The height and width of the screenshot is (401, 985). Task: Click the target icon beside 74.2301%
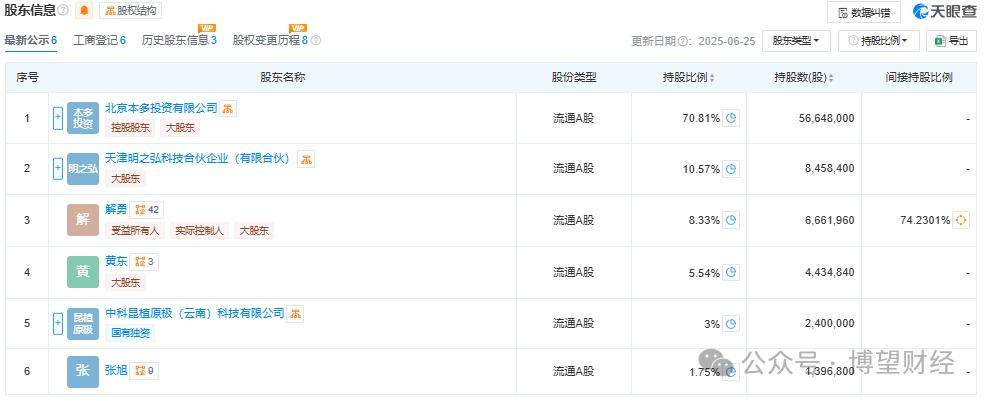(x=961, y=220)
